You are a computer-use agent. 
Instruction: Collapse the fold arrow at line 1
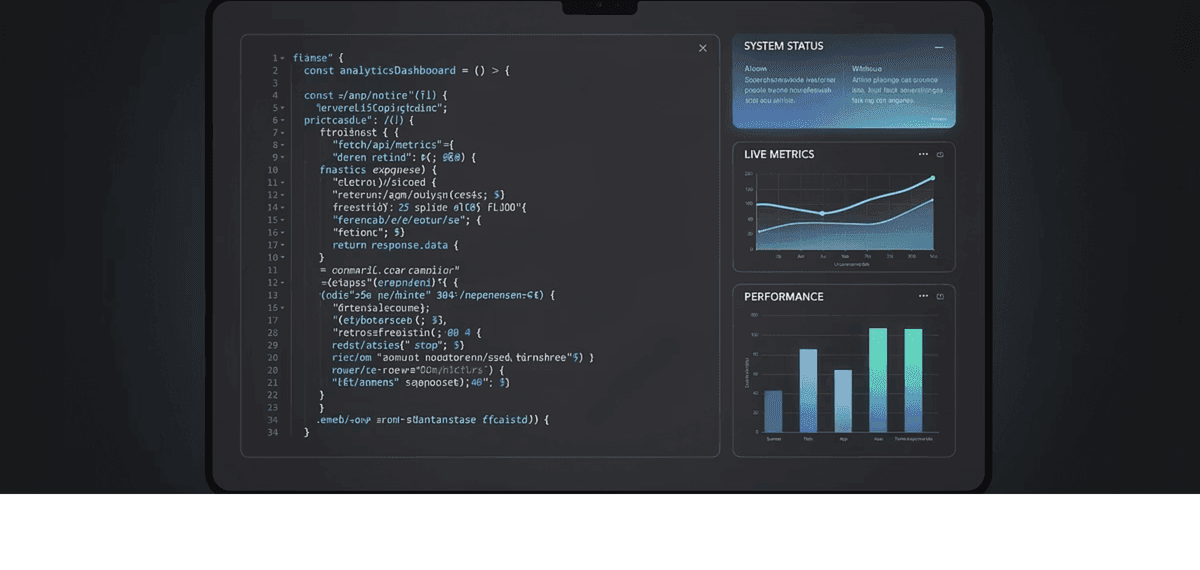pyautogui.click(x=283, y=58)
